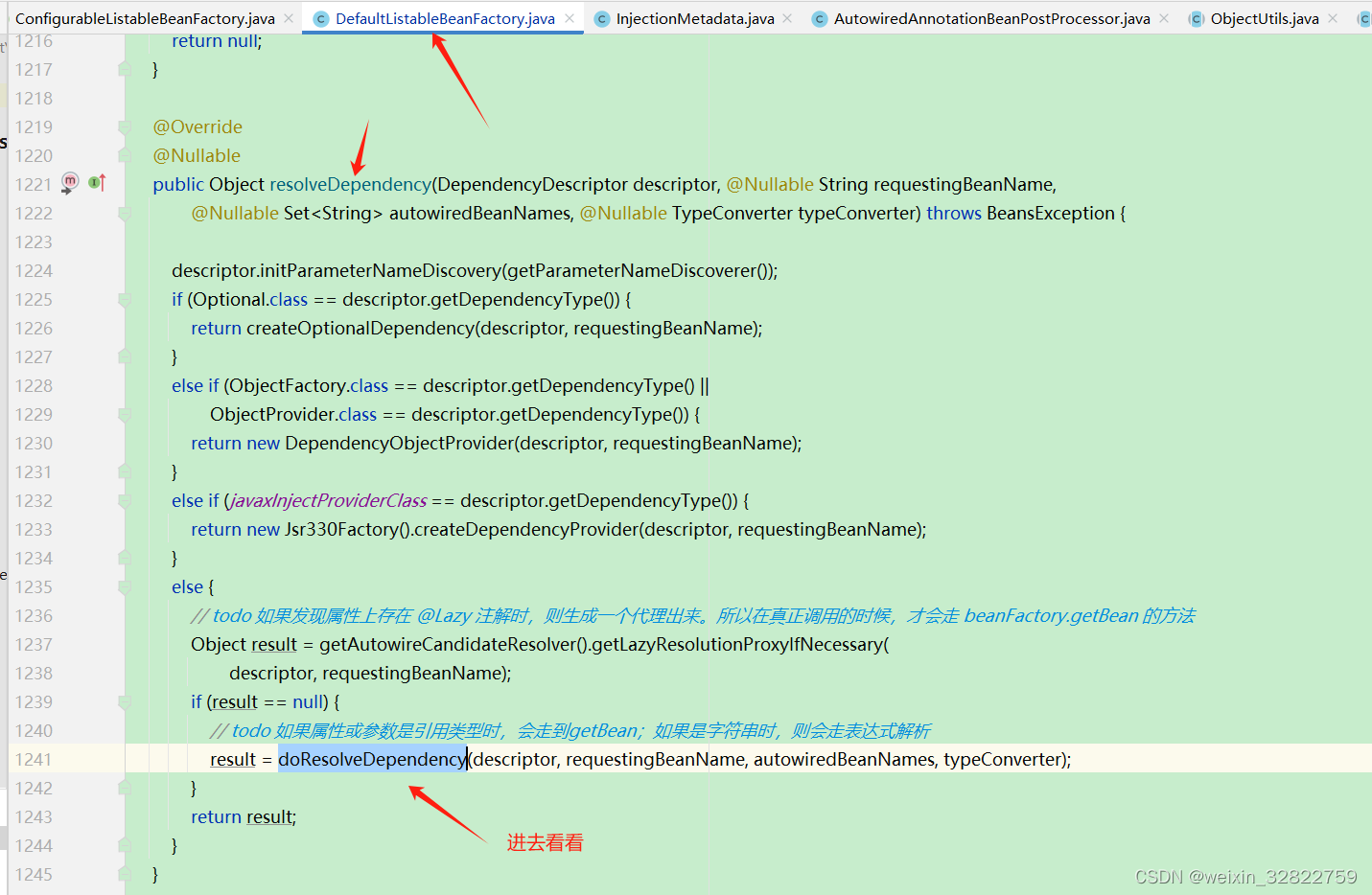Click the 'return null;' statement on line 1216
The image size is (1372, 895).
coord(217,40)
